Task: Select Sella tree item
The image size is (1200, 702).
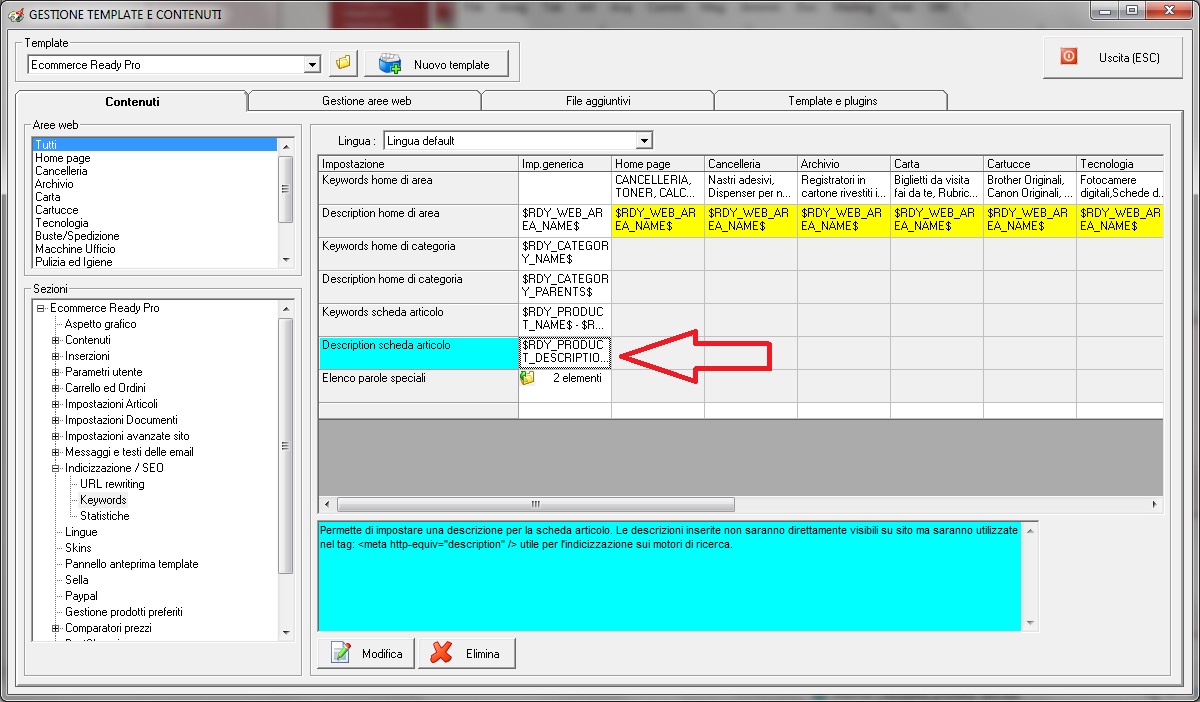Action: tap(77, 580)
